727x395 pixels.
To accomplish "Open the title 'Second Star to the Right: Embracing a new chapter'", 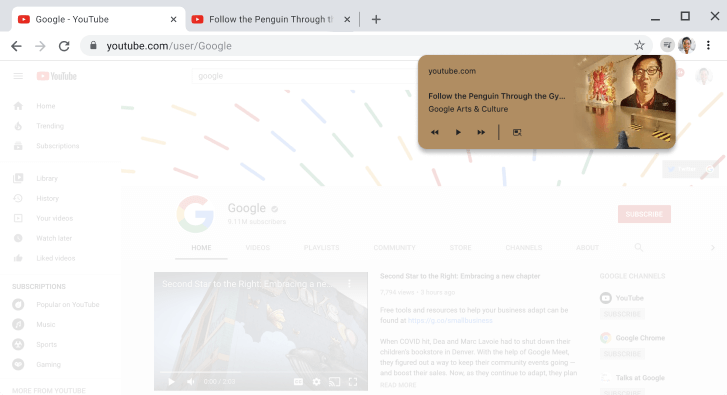I will (460, 276).
